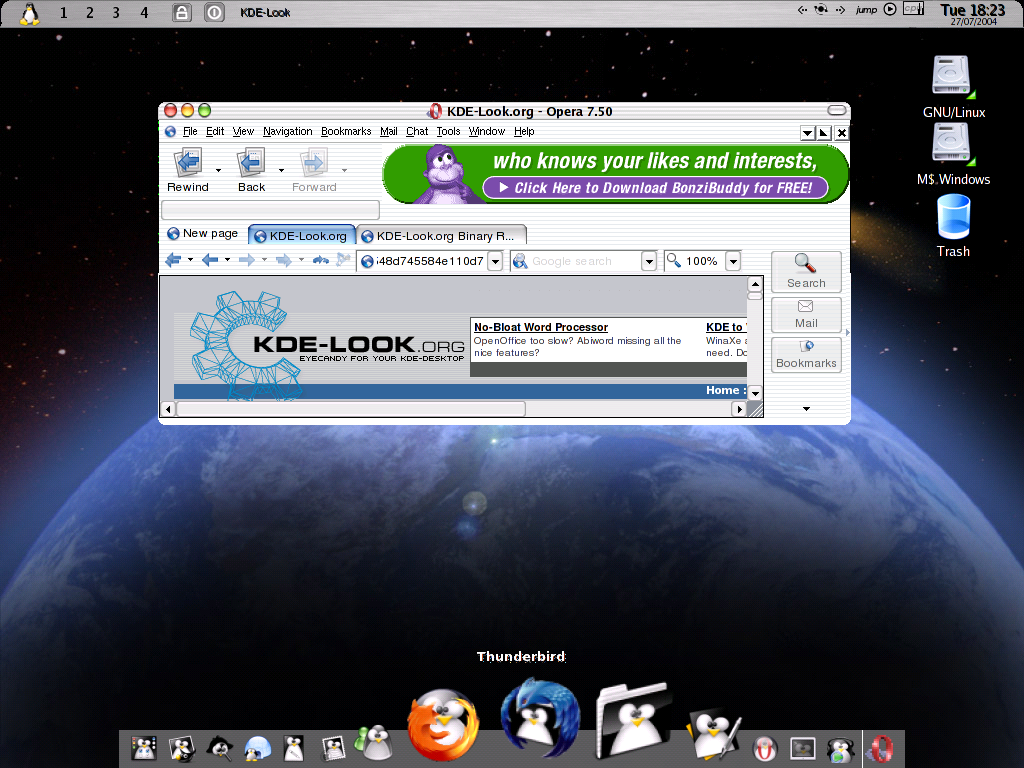Click the KDE-LOOK.ORG logo
The width and height of the screenshot is (1024, 768).
[x=327, y=345]
